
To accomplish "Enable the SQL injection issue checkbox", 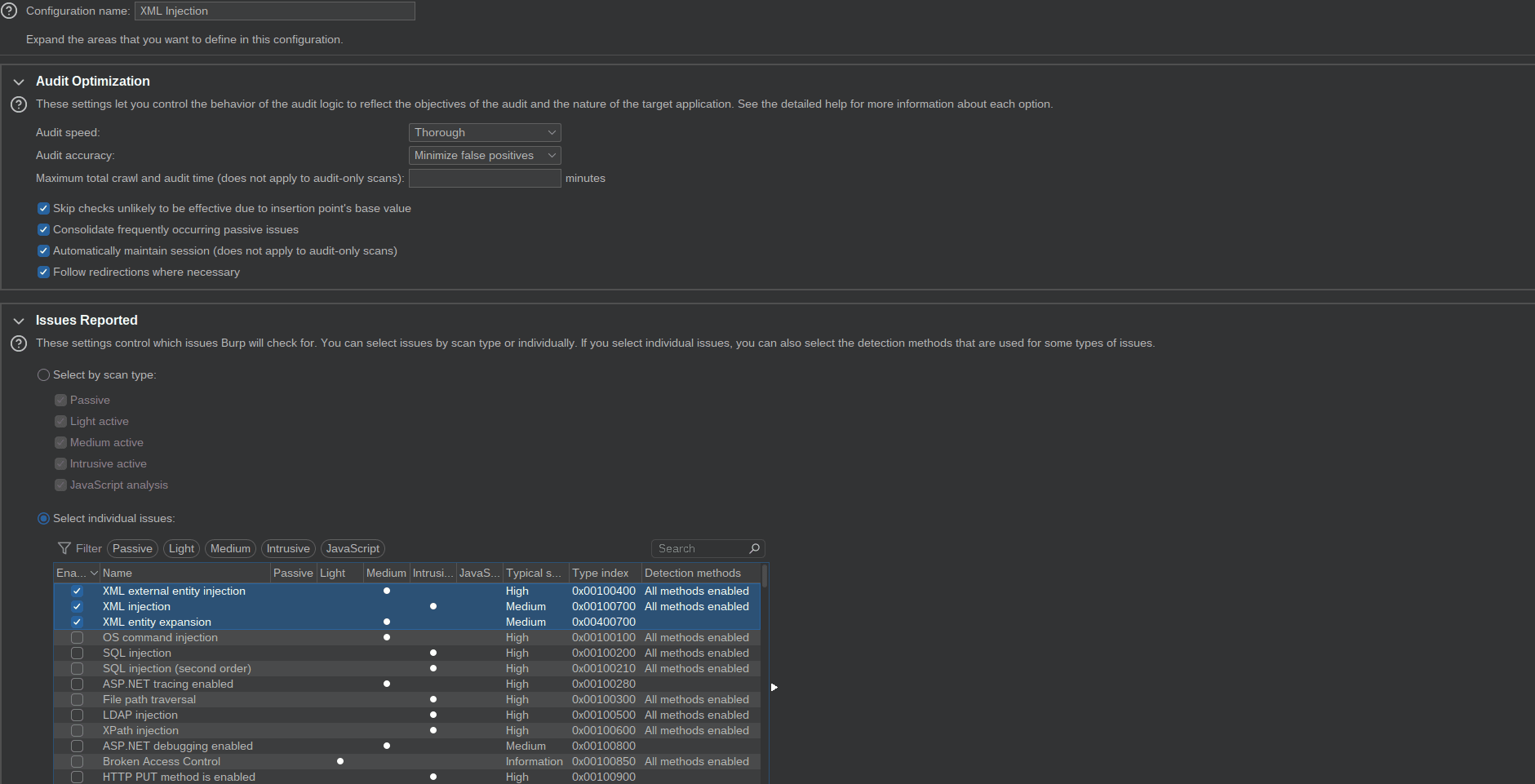I will pos(77,653).
